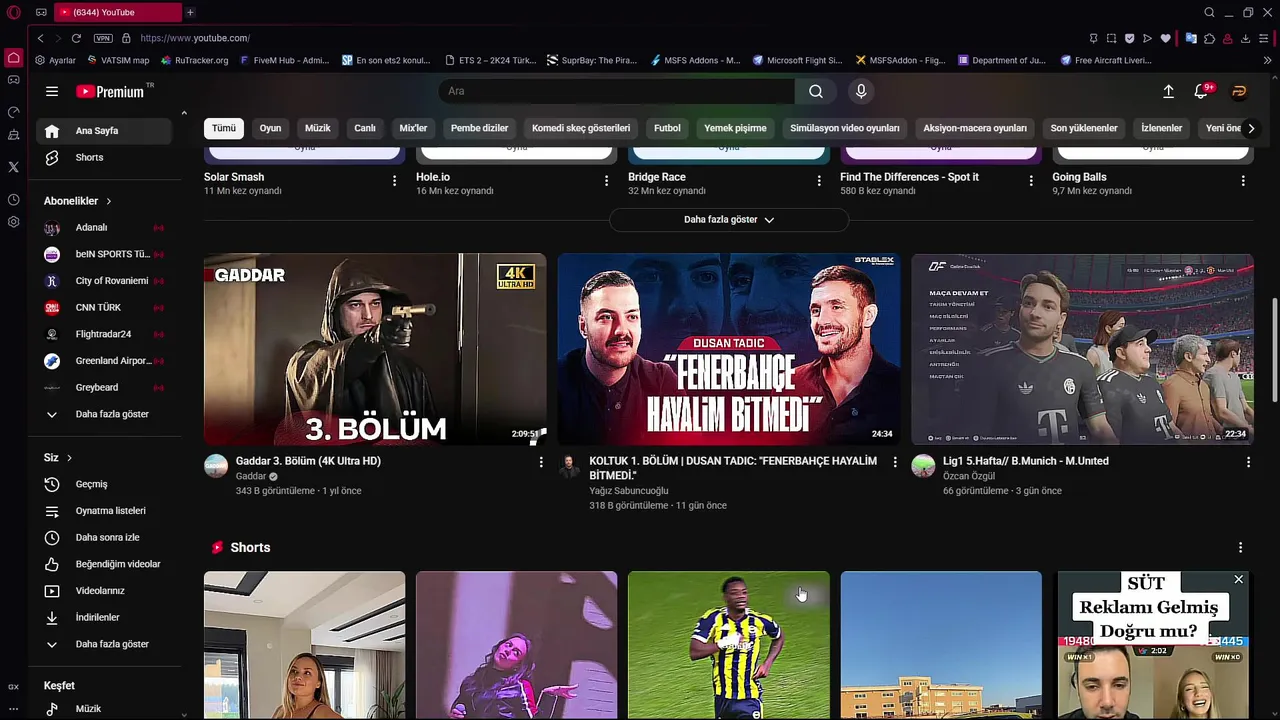This screenshot has width=1280, height=720.
Task: Play the B.Munich - M.United thumbnail
Action: click(x=1082, y=349)
